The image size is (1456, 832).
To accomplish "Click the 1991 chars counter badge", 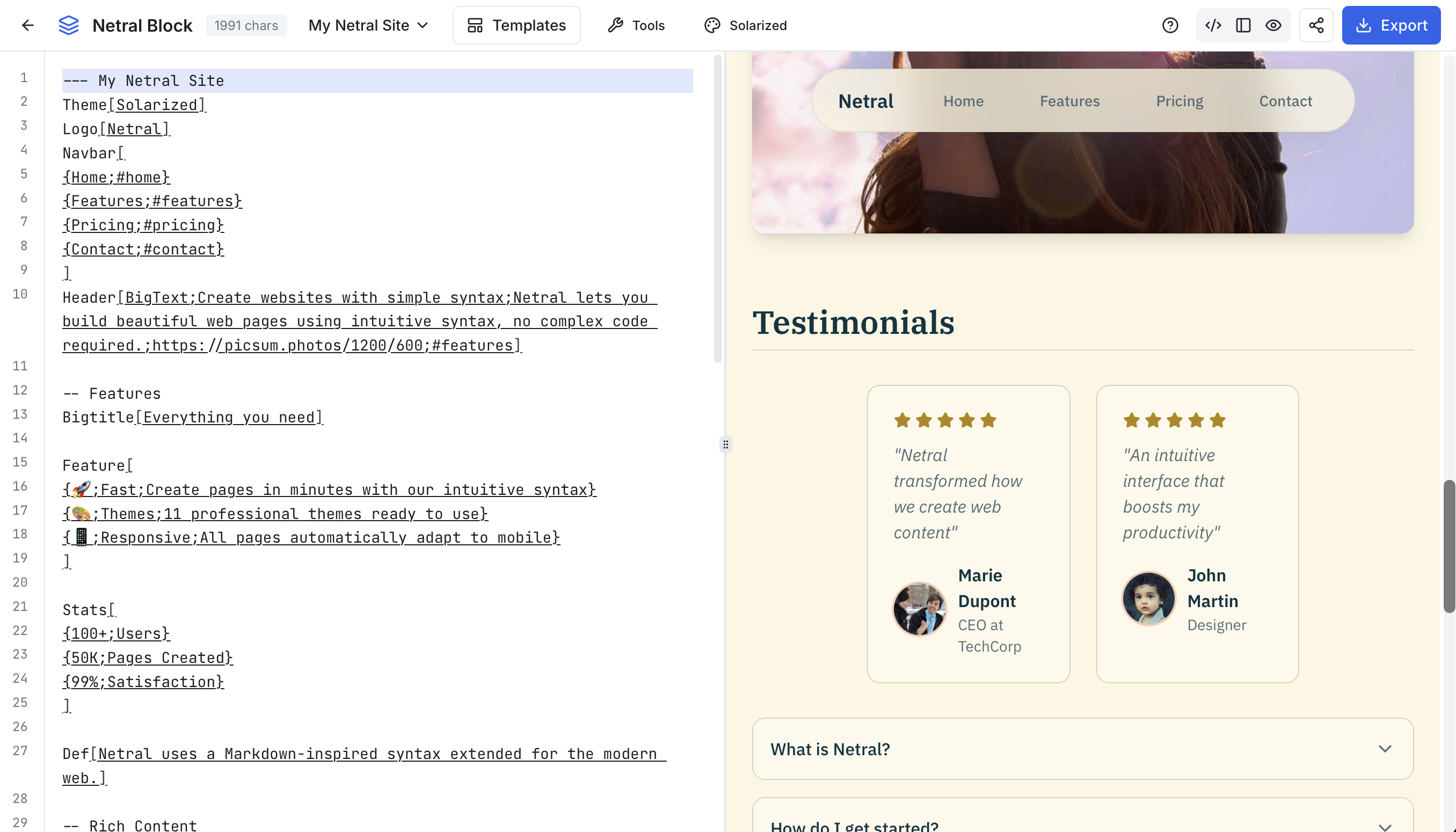I will coord(246,25).
